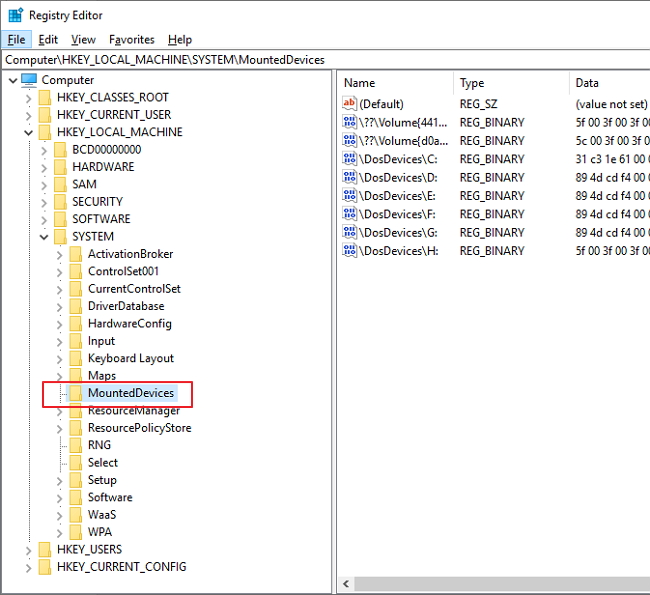
Task: Collapse the SYSTEM key chevron
Action: point(44,237)
